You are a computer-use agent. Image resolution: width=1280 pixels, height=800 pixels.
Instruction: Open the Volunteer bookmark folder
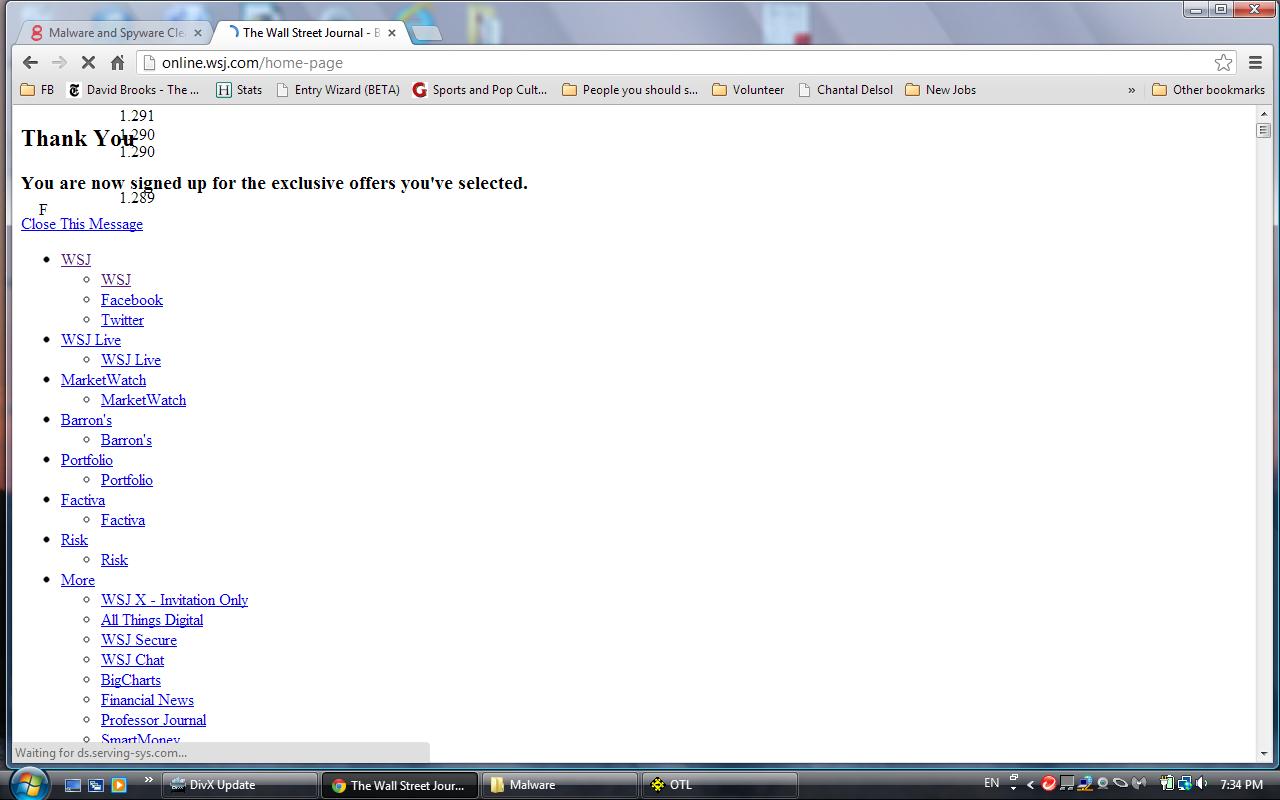[x=748, y=90]
